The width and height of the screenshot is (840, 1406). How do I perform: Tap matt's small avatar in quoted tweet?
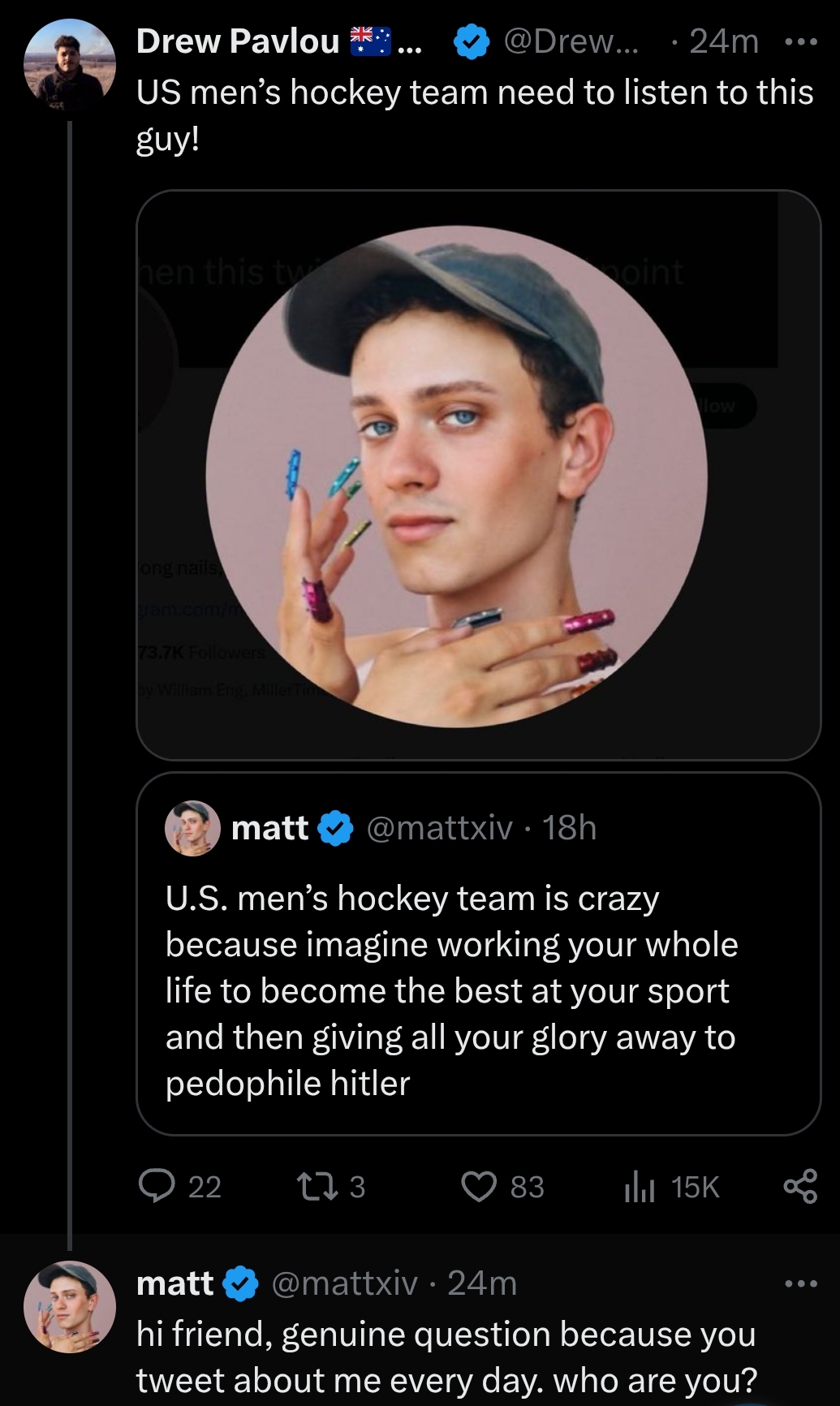192,828
